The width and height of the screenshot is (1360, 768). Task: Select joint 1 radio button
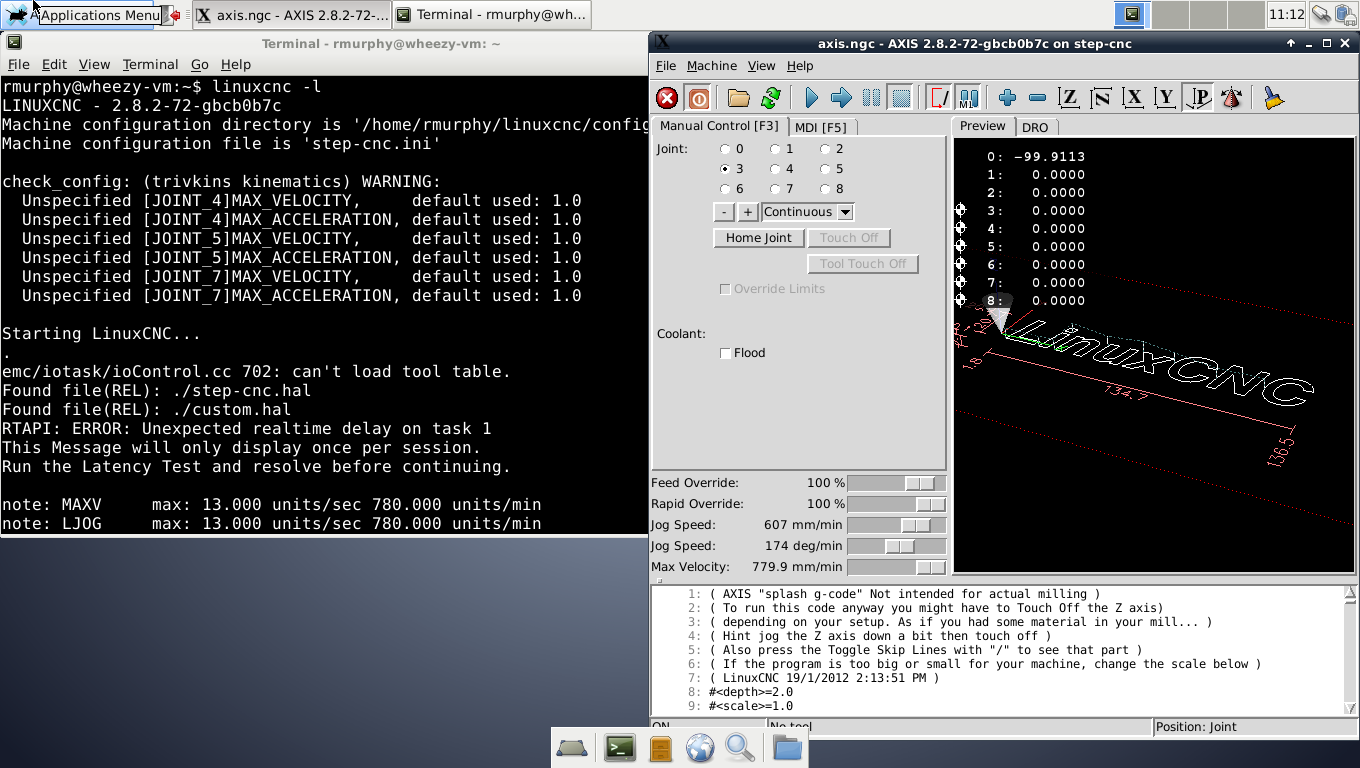click(x=775, y=149)
